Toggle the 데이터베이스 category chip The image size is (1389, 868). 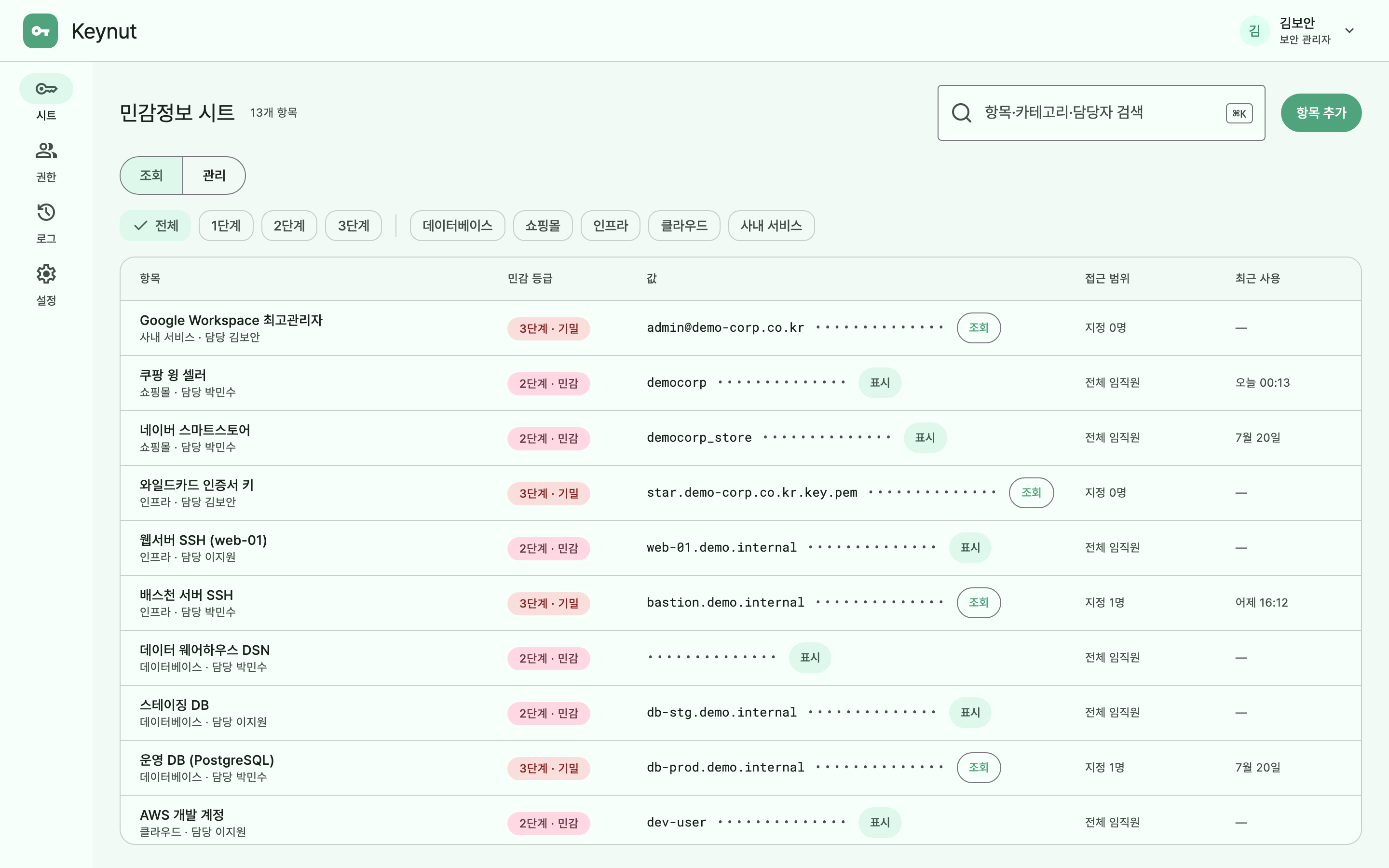point(457,226)
